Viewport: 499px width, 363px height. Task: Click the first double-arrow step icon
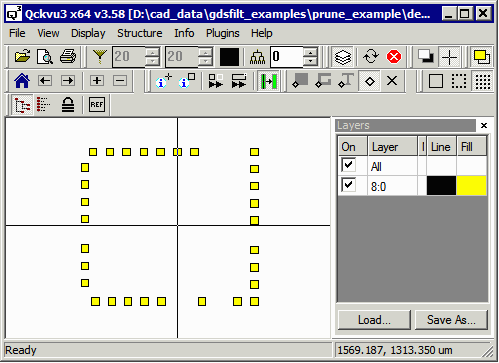(215, 81)
